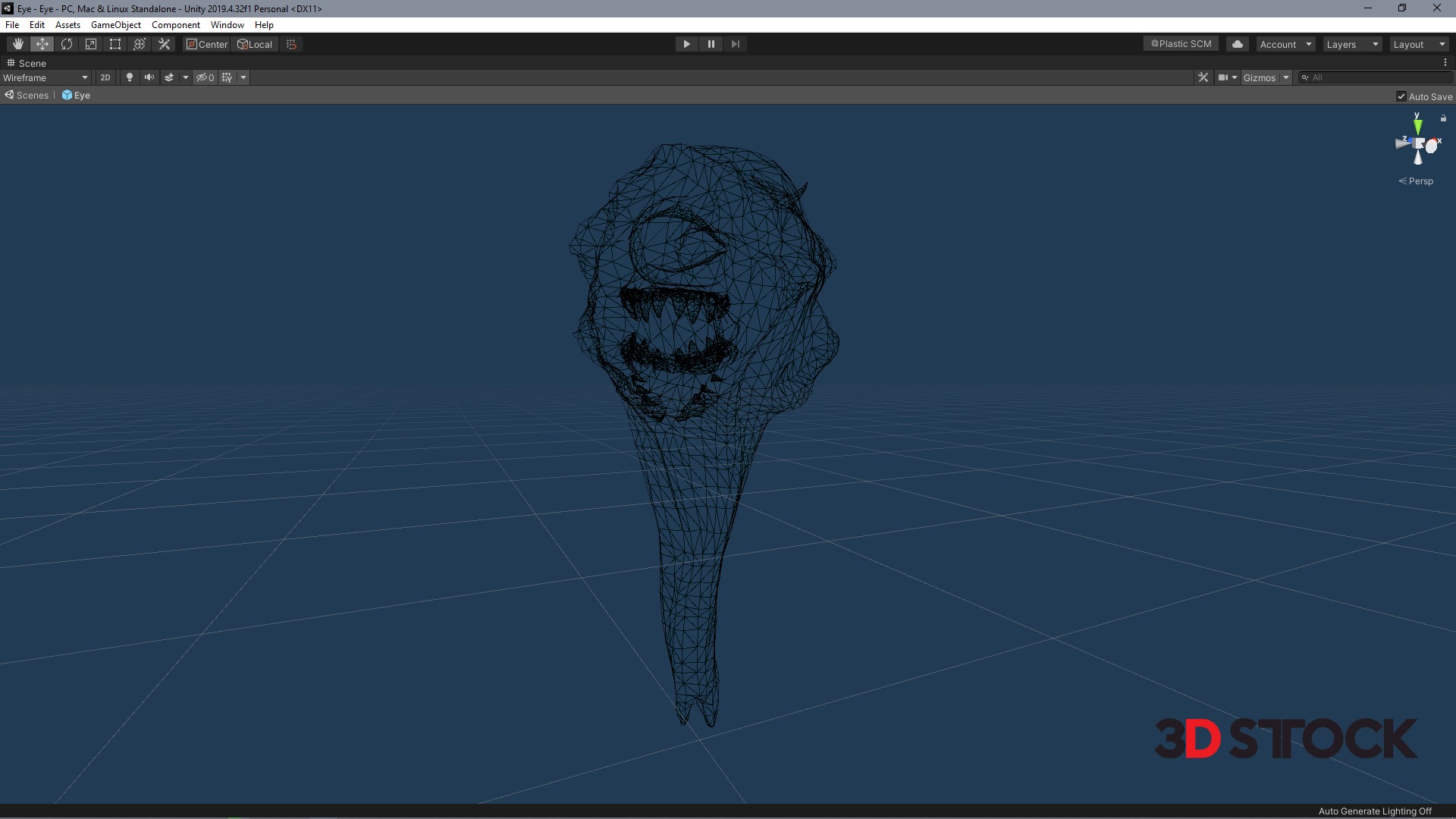Expand the Gizmos dropdown

click(1286, 77)
